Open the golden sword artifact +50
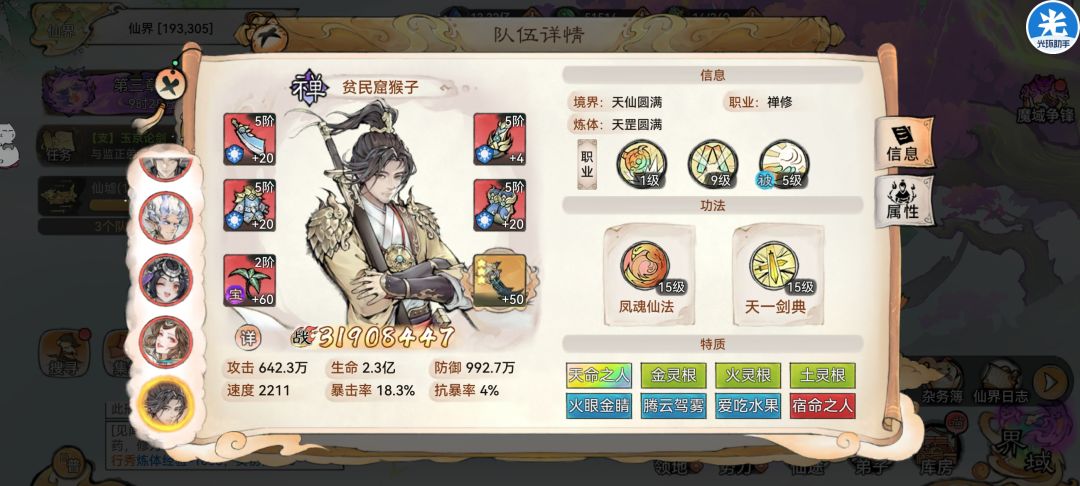 [500, 281]
